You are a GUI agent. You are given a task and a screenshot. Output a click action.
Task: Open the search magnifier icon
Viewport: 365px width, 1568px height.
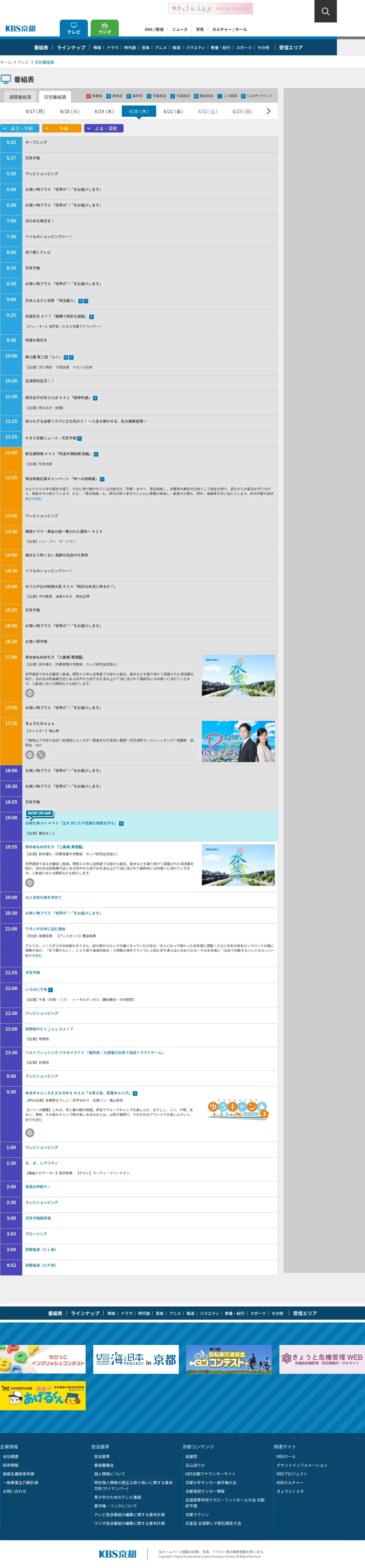(325, 11)
